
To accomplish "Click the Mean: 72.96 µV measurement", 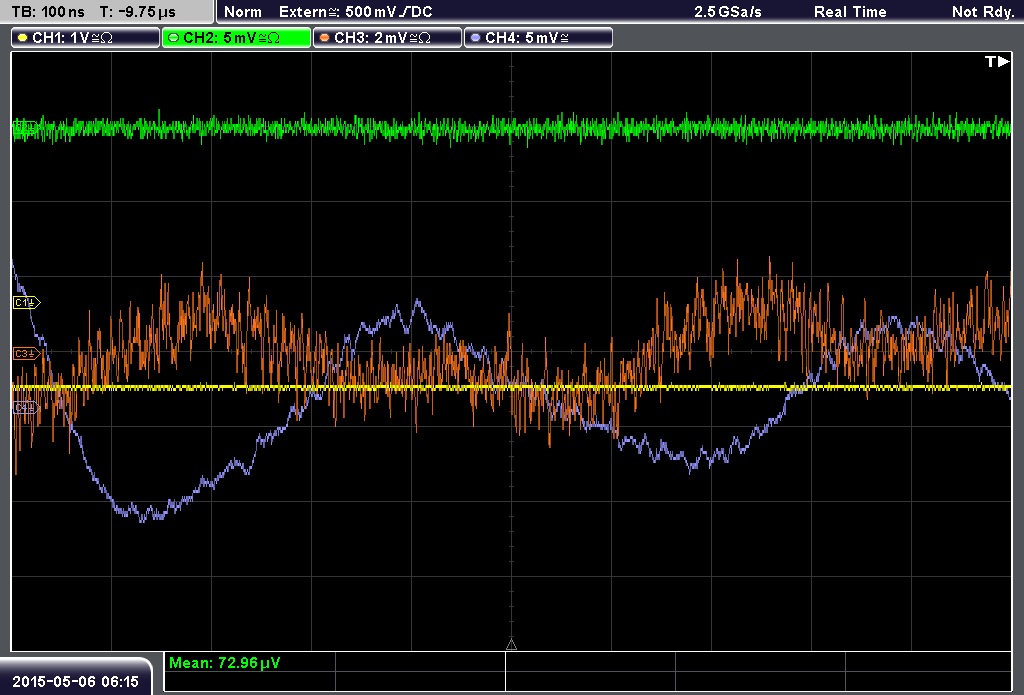I will [x=225, y=663].
